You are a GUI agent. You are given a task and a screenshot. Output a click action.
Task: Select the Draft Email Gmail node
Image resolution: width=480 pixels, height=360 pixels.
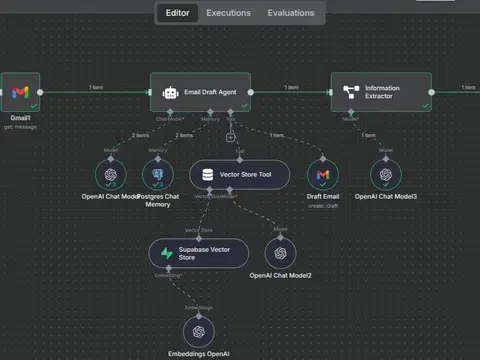(323, 175)
